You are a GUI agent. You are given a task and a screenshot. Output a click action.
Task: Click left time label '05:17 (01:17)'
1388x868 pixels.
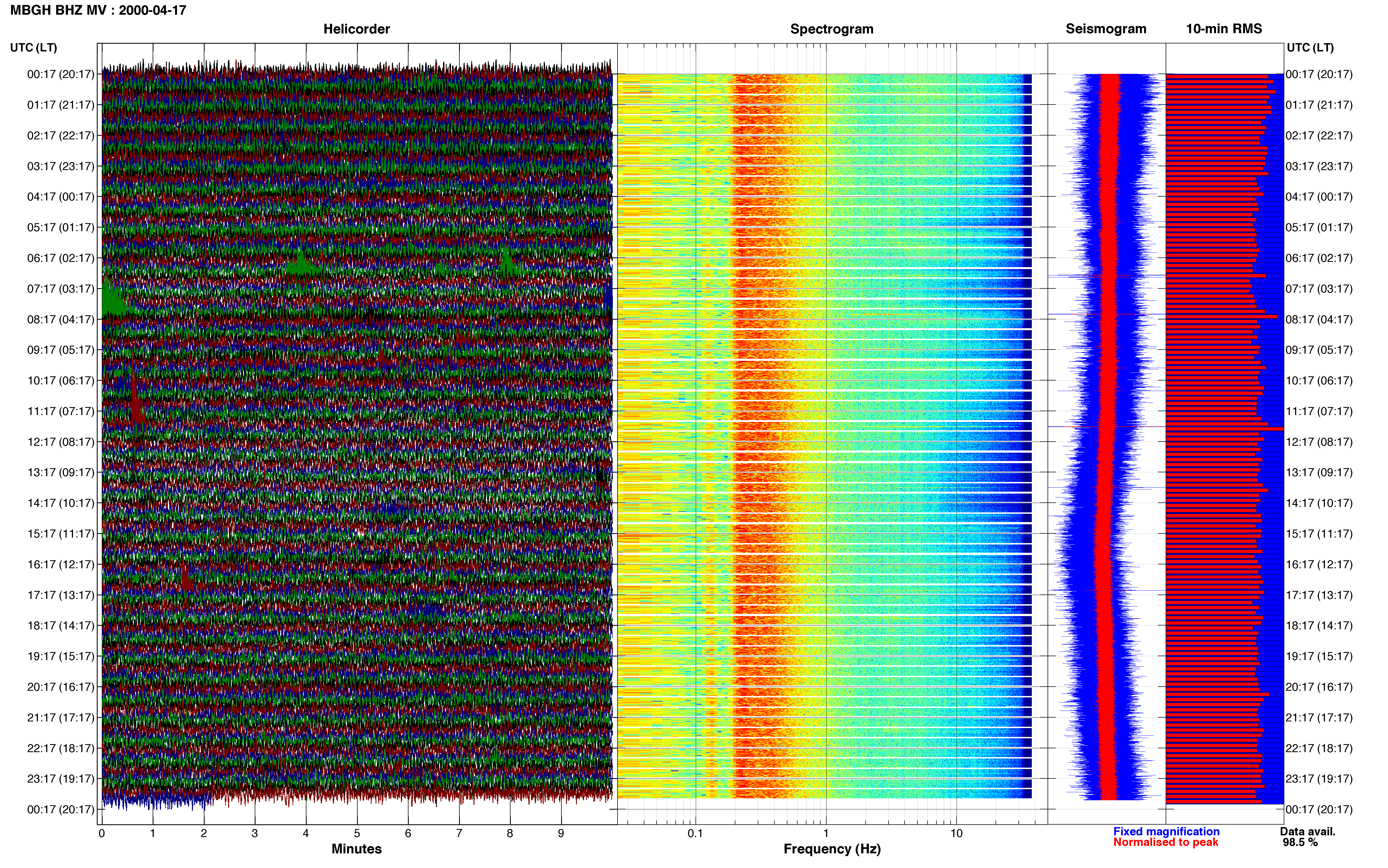pyautogui.click(x=61, y=227)
